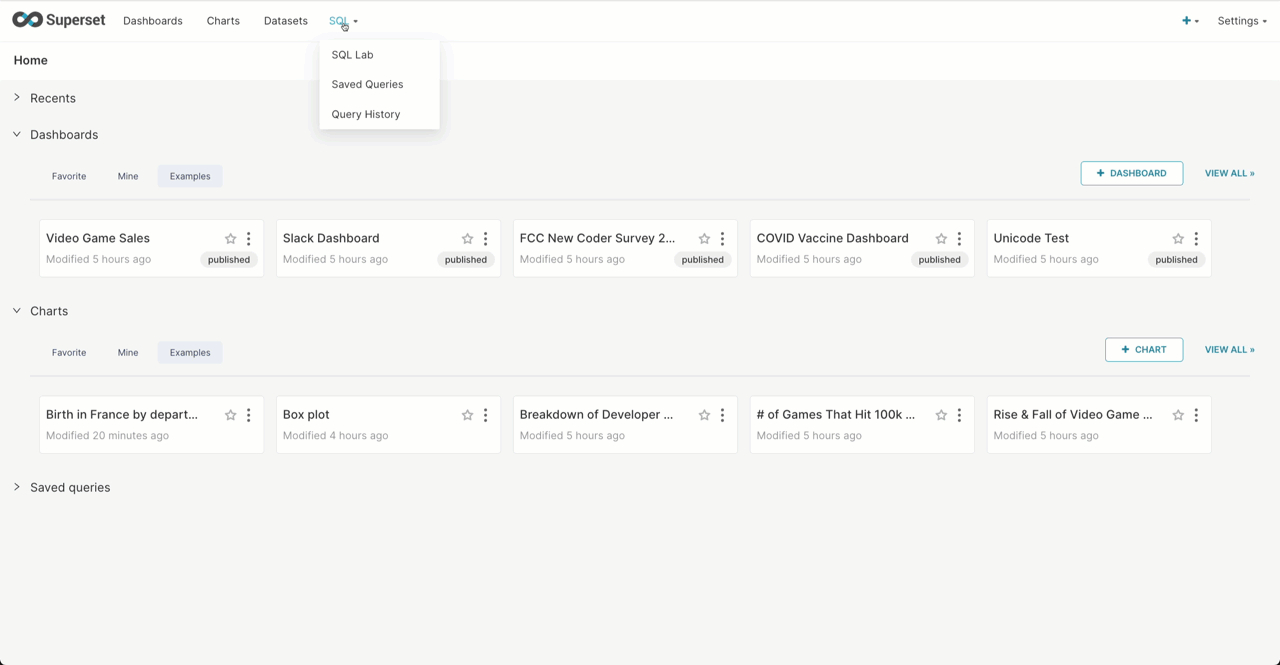Click star icon on Rise & Fall chart
Viewport: 1280px width, 665px height.
pos(1178,415)
